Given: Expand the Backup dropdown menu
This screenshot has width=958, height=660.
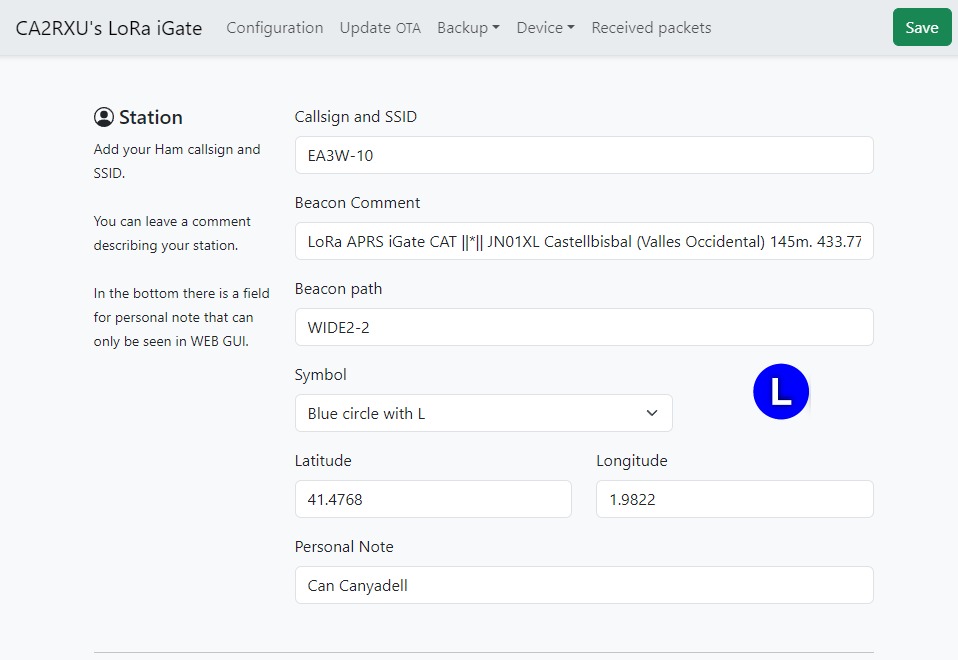Looking at the screenshot, I should pyautogui.click(x=468, y=28).
